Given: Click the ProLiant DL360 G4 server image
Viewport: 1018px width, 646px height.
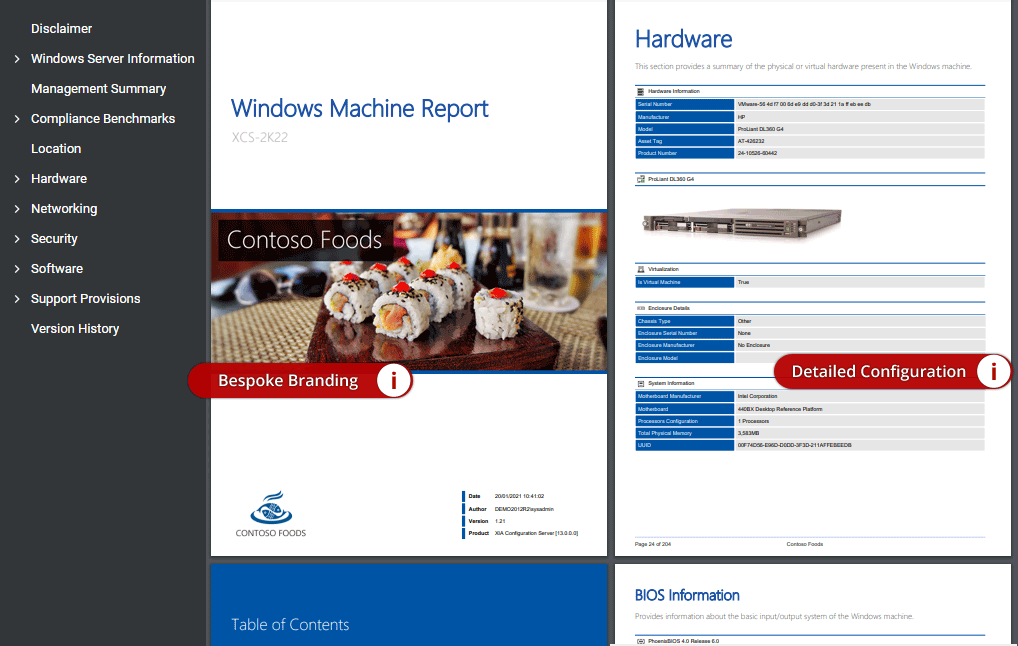Looking at the screenshot, I should pos(741,223).
